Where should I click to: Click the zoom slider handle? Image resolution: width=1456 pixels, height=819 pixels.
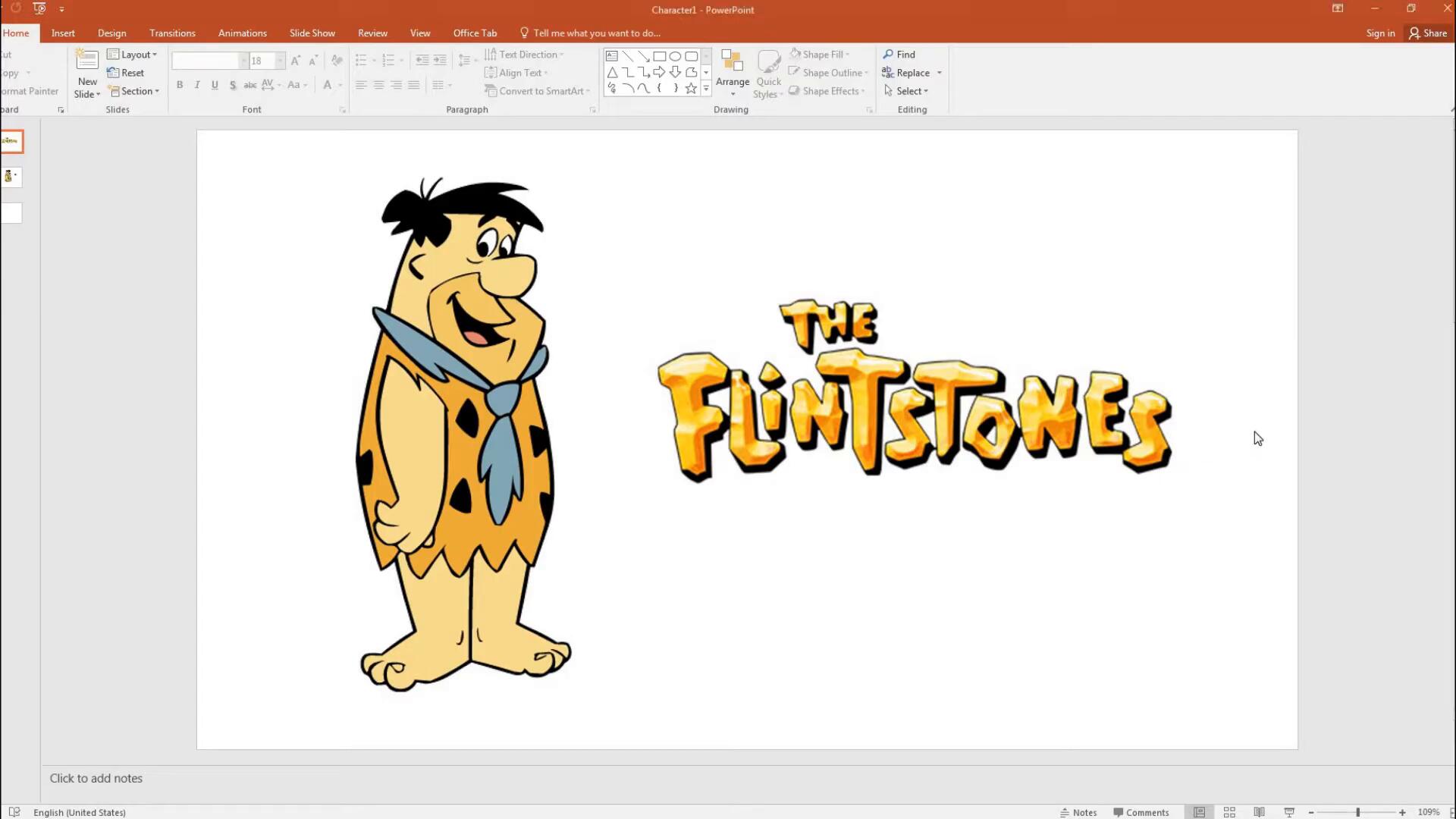point(1357,812)
